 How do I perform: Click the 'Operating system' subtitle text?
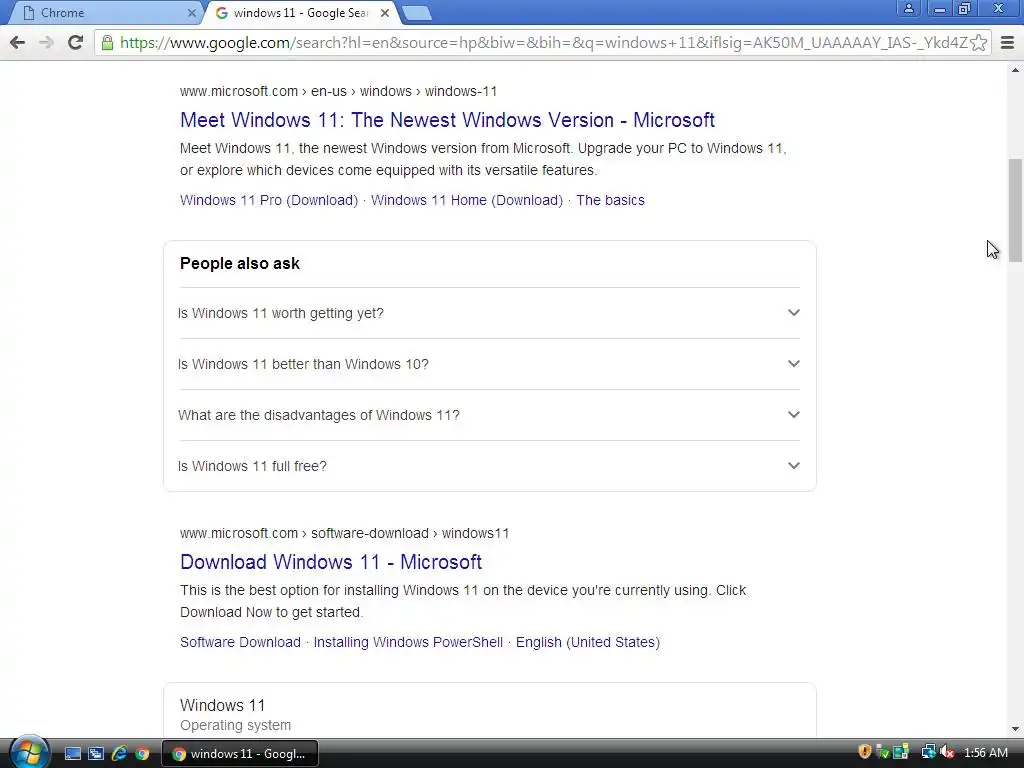pos(236,726)
